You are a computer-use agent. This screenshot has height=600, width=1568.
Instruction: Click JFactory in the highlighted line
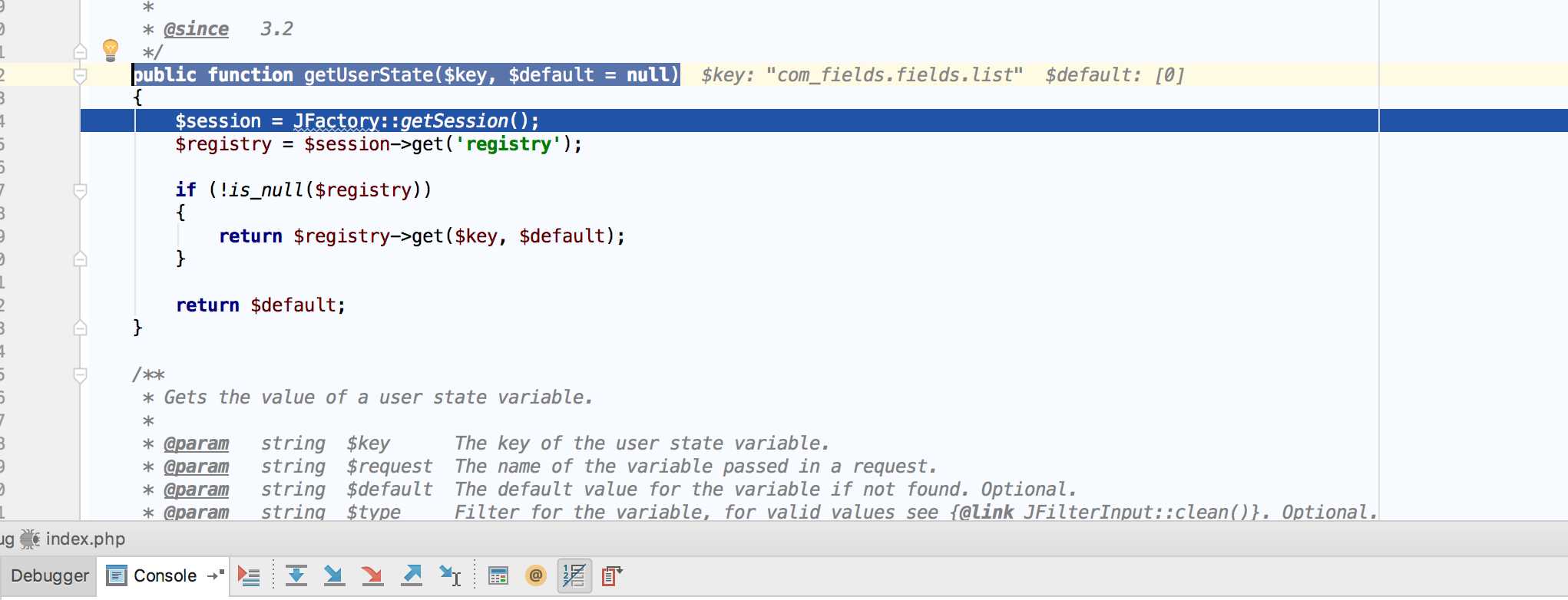336,121
